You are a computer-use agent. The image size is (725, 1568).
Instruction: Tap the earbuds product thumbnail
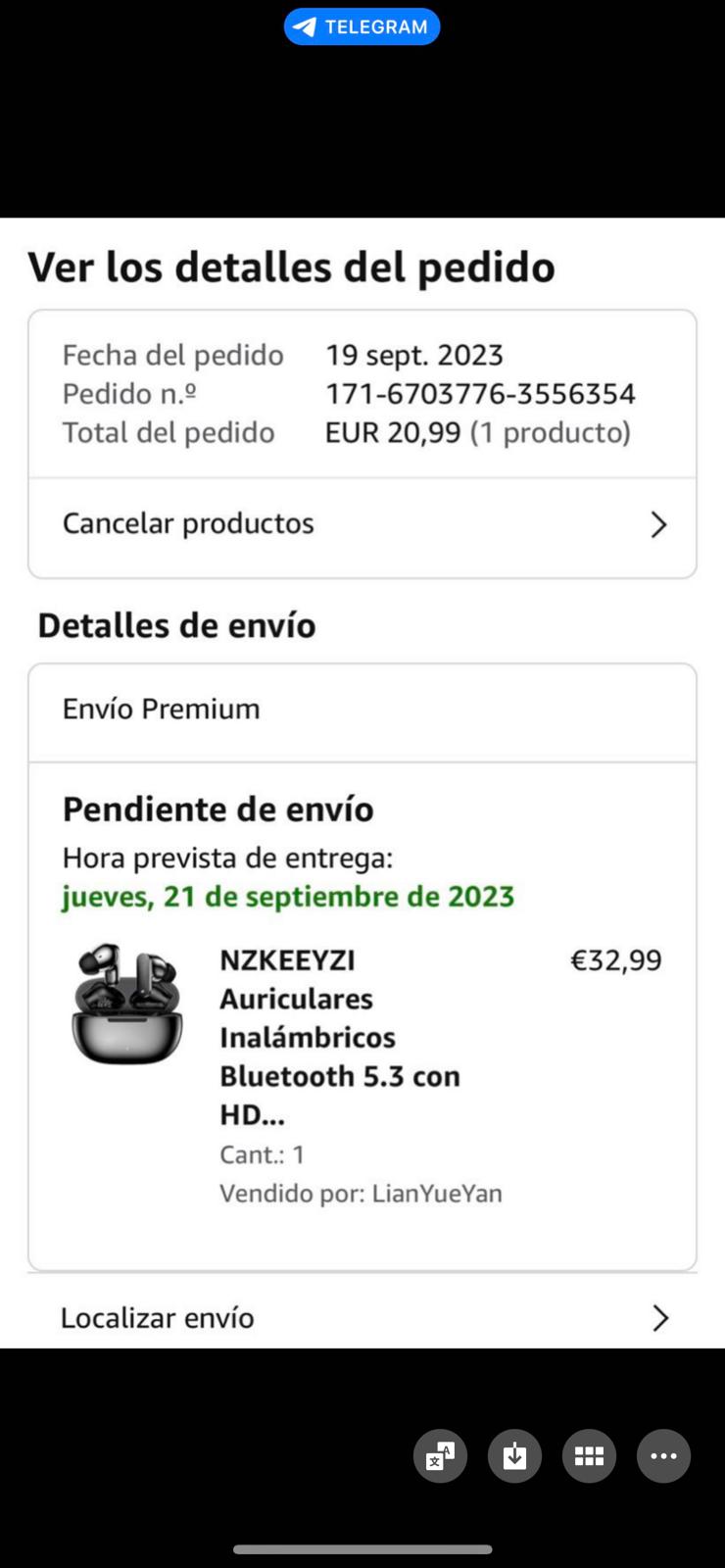point(127,1004)
